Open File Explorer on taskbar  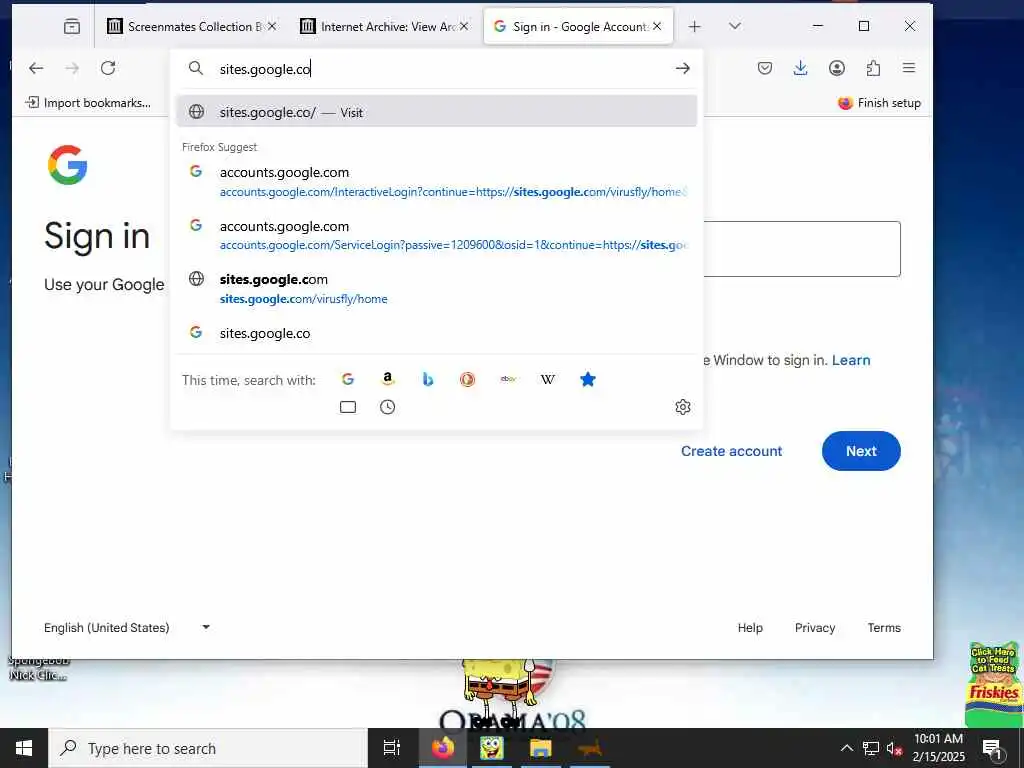pyautogui.click(x=541, y=748)
